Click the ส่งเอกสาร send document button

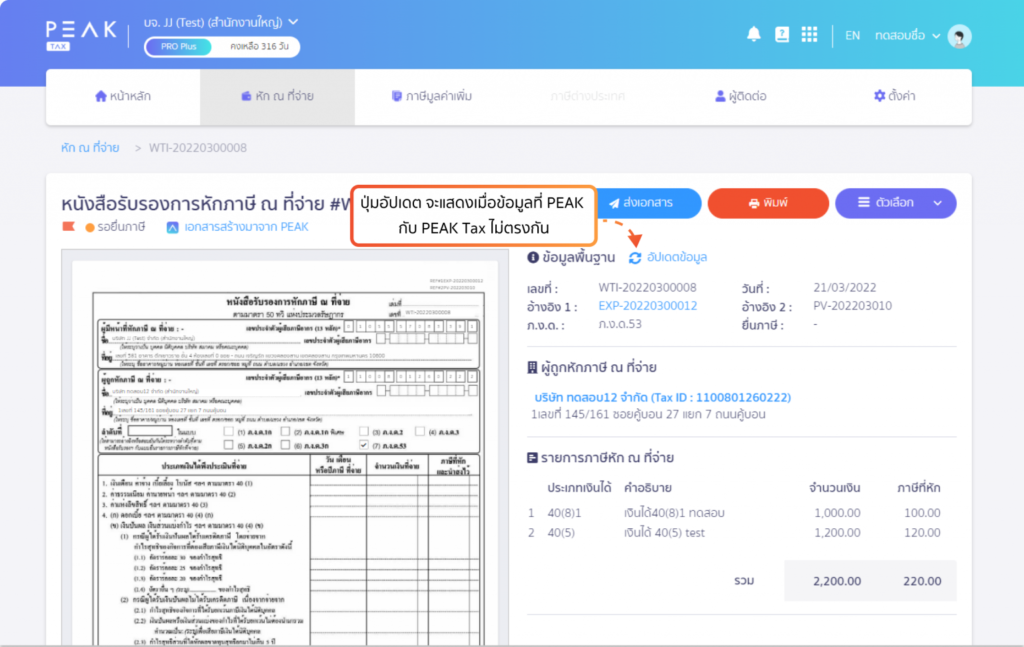(649, 203)
